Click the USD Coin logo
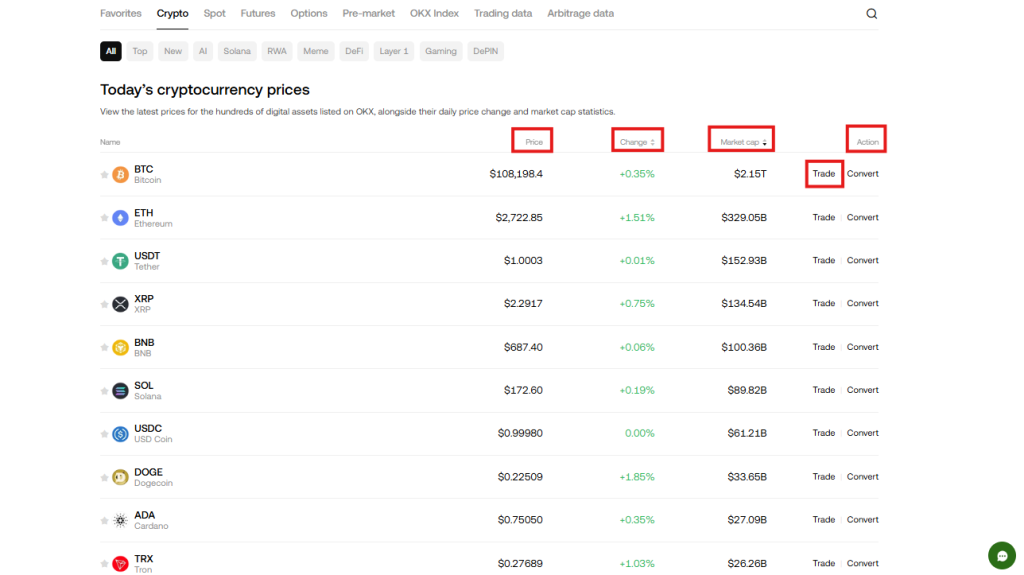Viewport: 1024px width, 575px height. click(120, 434)
